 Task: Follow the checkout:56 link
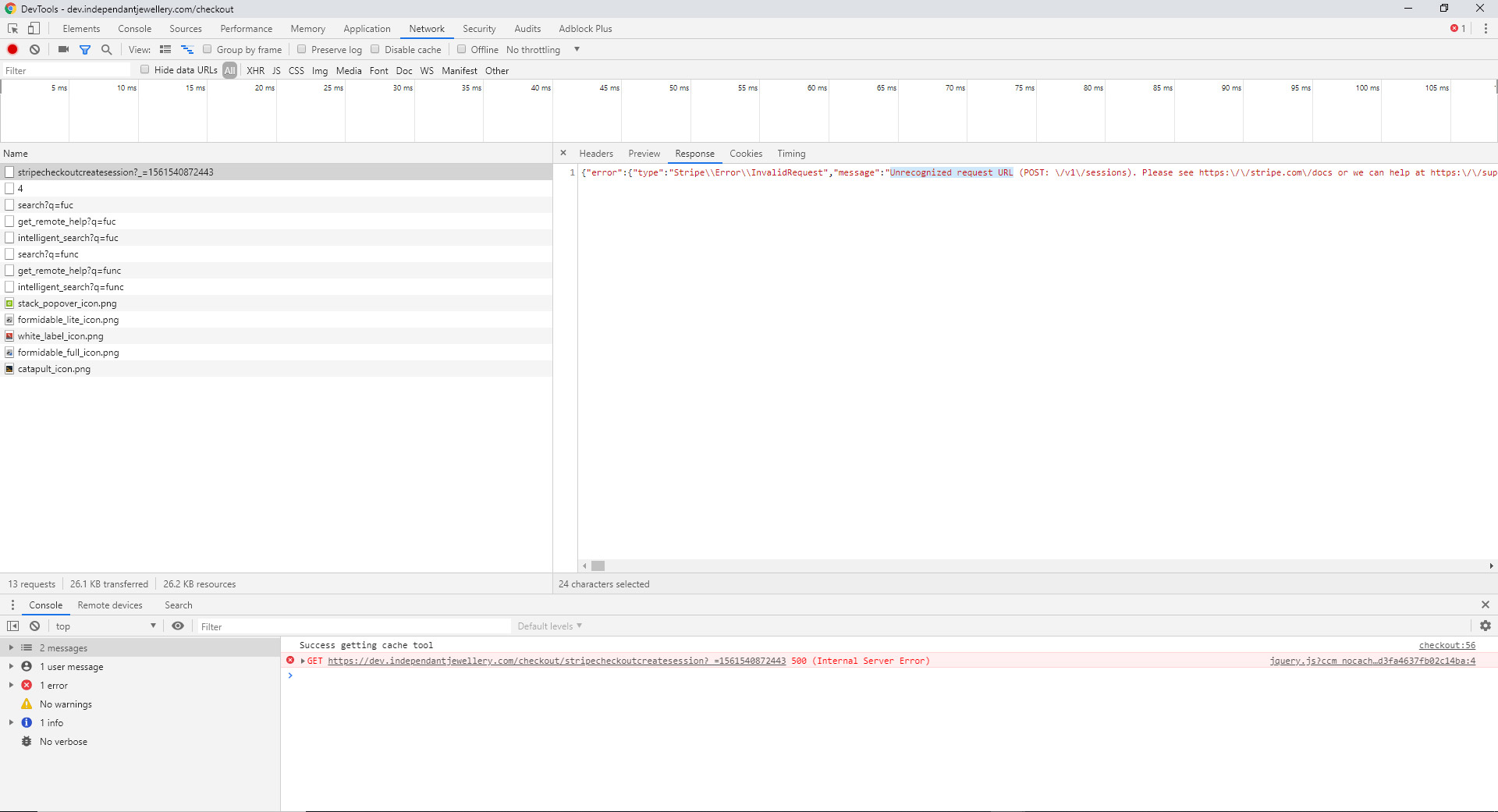click(x=1447, y=645)
